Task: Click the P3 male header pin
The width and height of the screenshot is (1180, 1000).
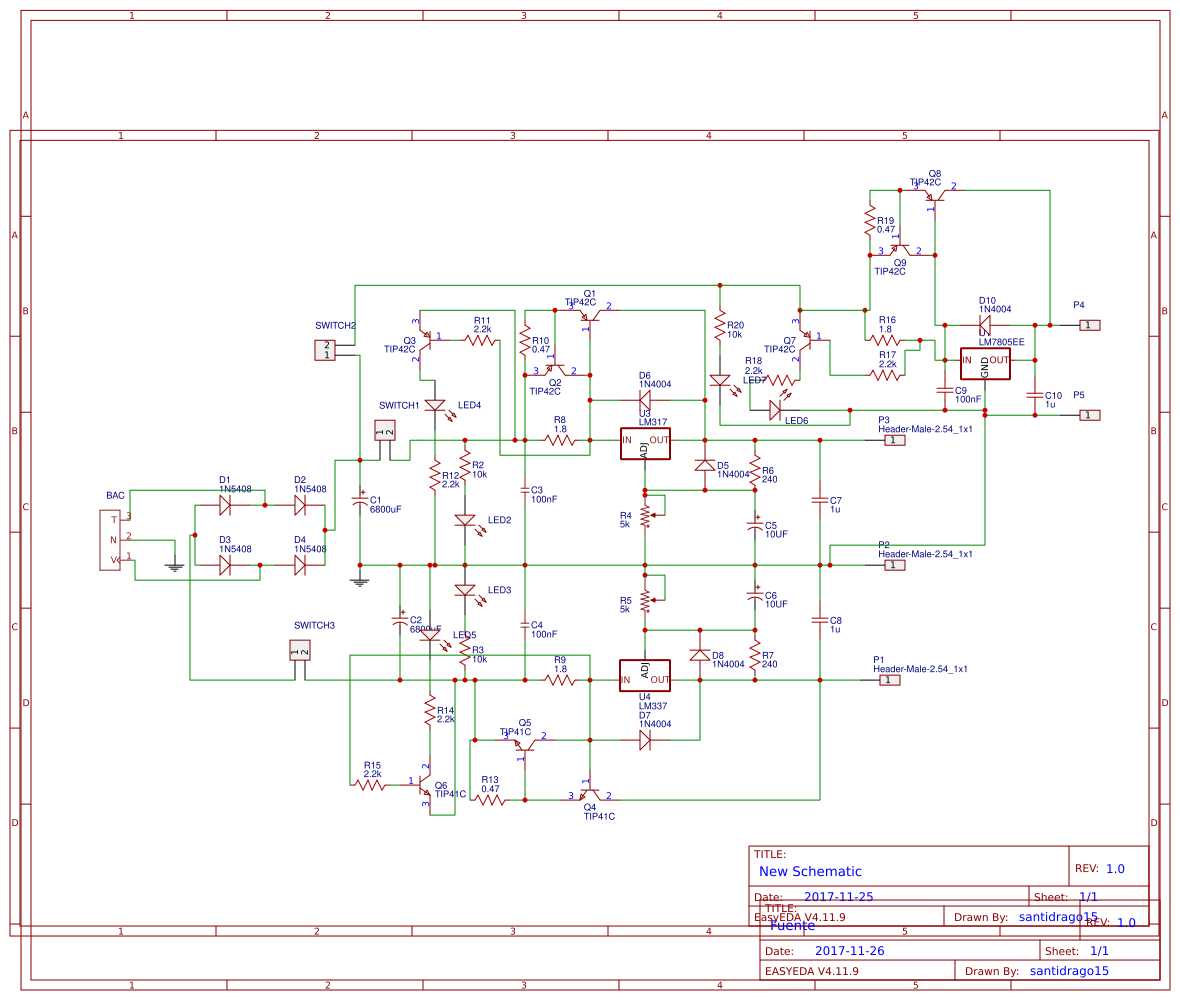Action: [894, 440]
